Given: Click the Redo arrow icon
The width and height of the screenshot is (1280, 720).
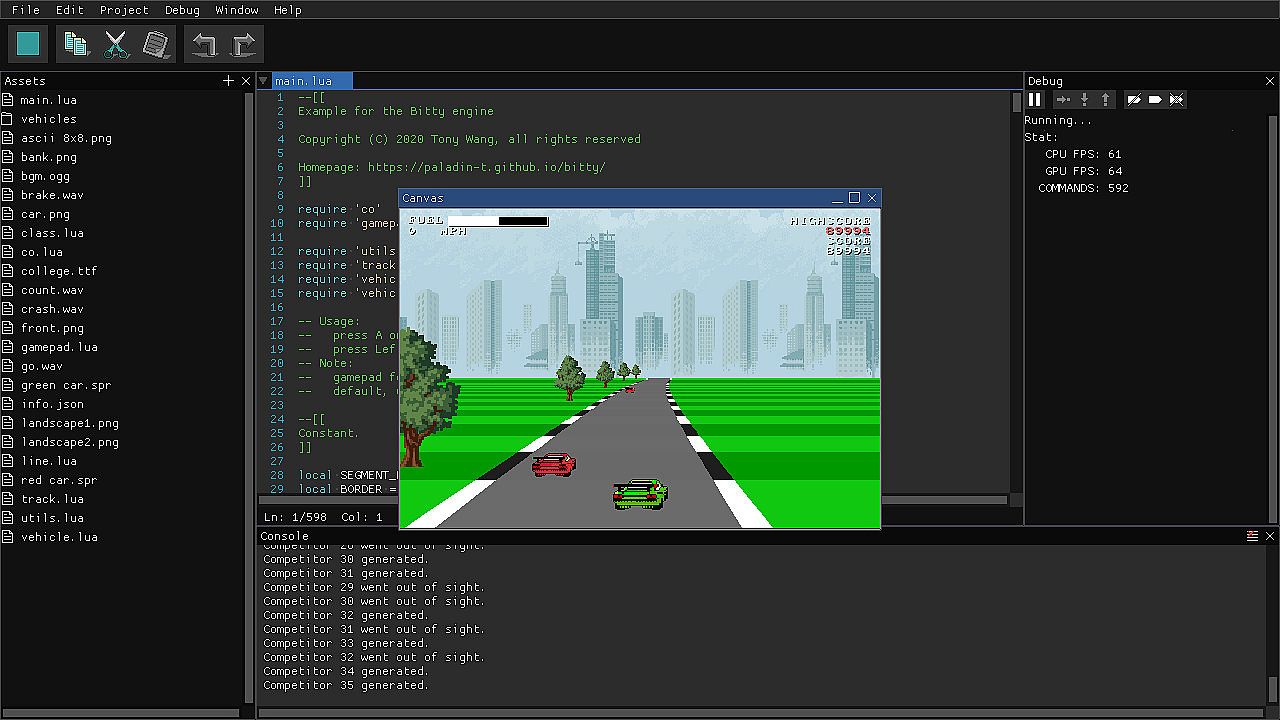Looking at the screenshot, I should coord(244,44).
